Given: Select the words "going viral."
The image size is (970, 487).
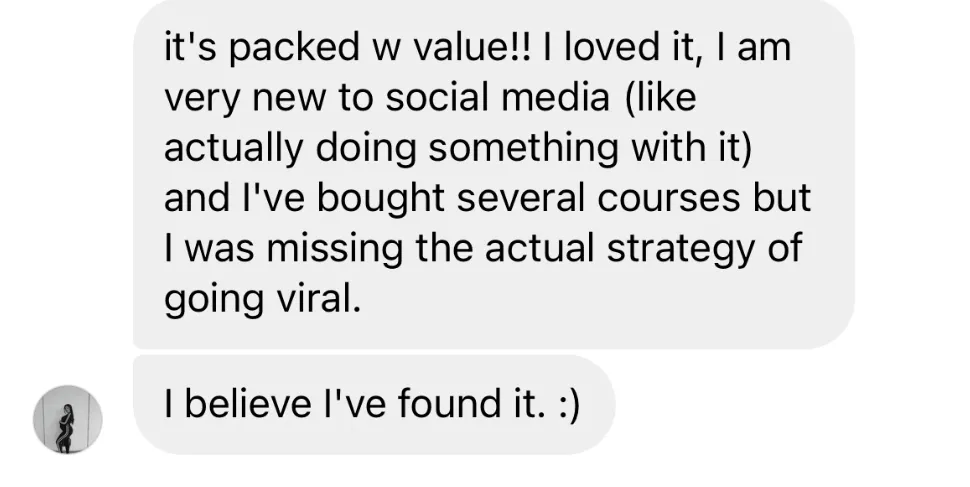Looking at the screenshot, I should click(262, 300).
